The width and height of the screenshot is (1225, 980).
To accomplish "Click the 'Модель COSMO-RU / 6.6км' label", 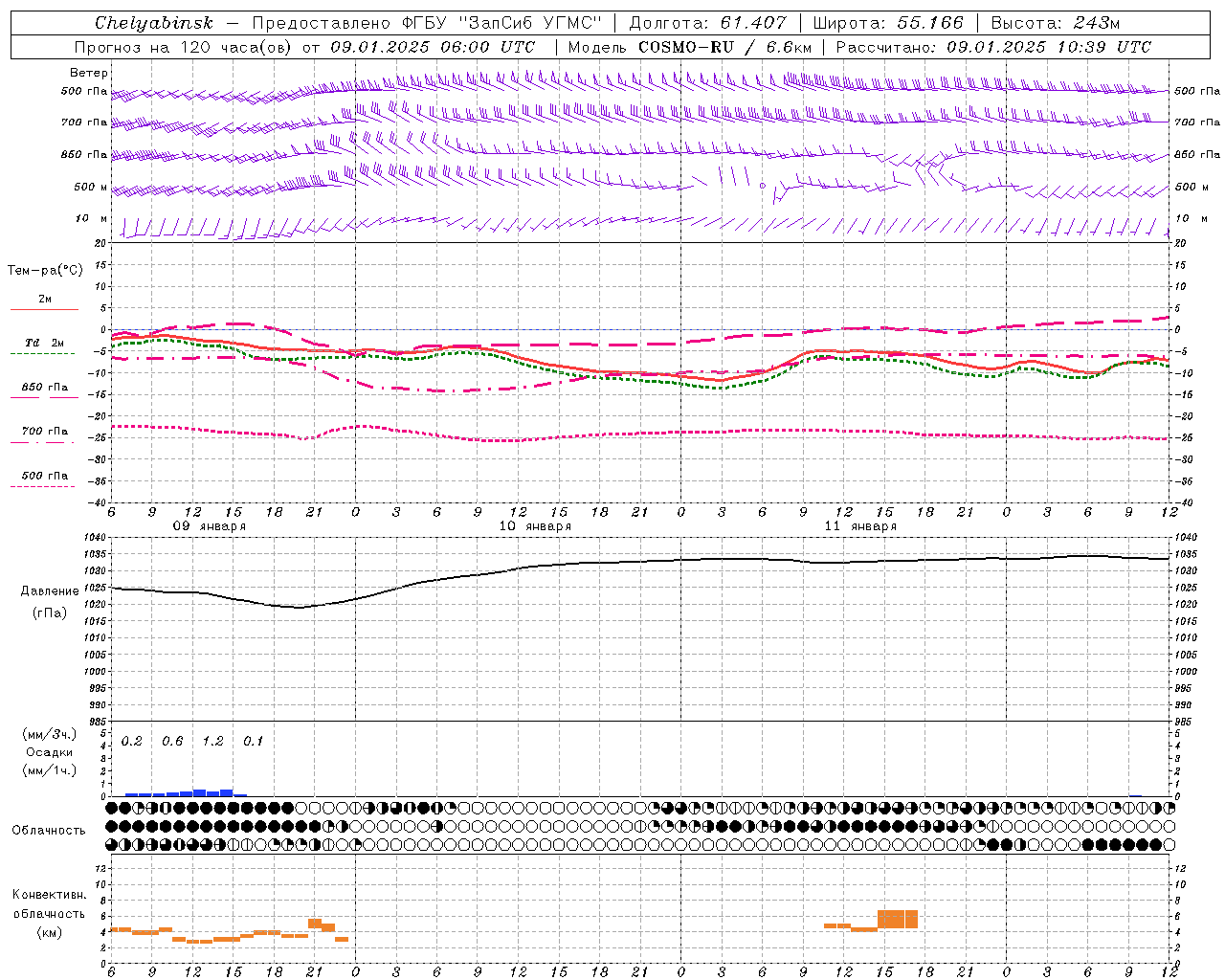I will pos(690,47).
